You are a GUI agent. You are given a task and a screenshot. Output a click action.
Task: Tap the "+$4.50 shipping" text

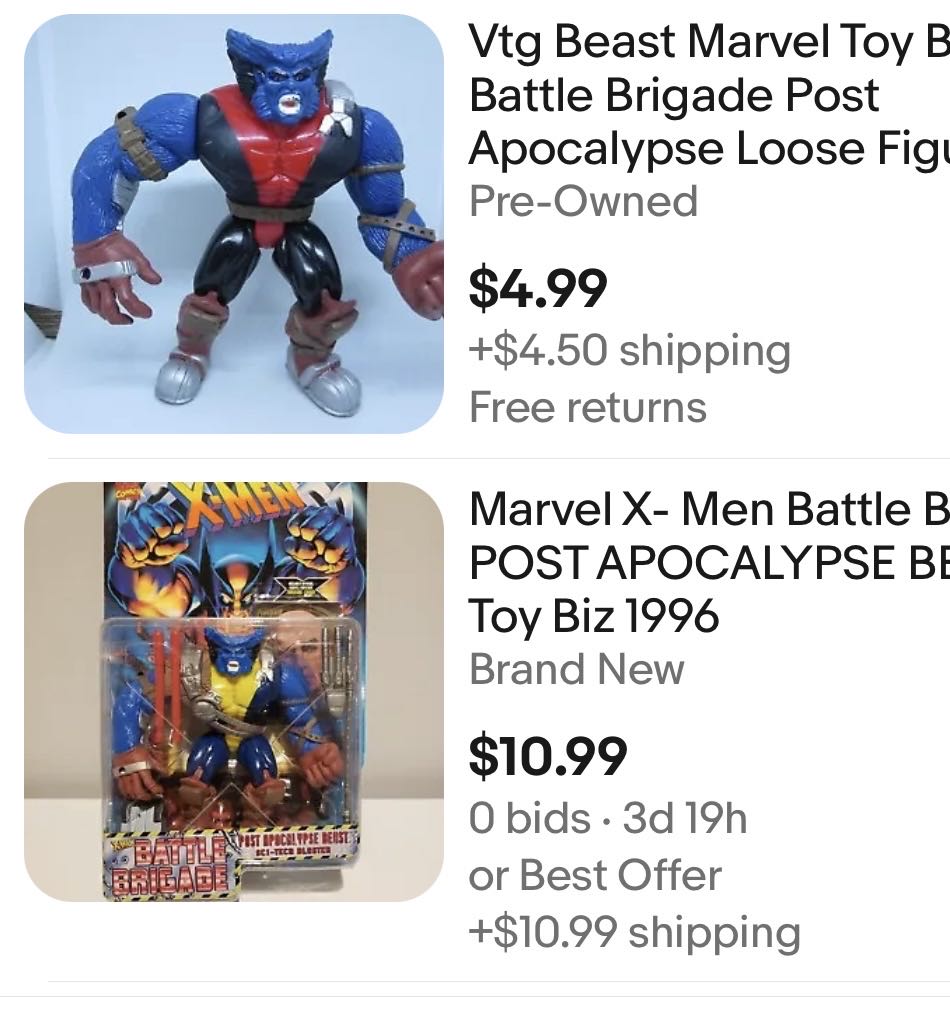pos(630,350)
